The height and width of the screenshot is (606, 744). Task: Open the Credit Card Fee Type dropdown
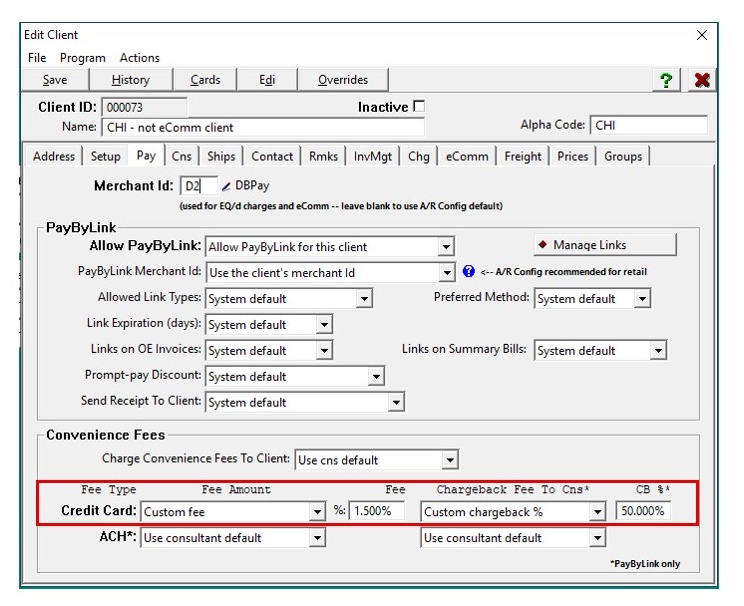click(317, 512)
